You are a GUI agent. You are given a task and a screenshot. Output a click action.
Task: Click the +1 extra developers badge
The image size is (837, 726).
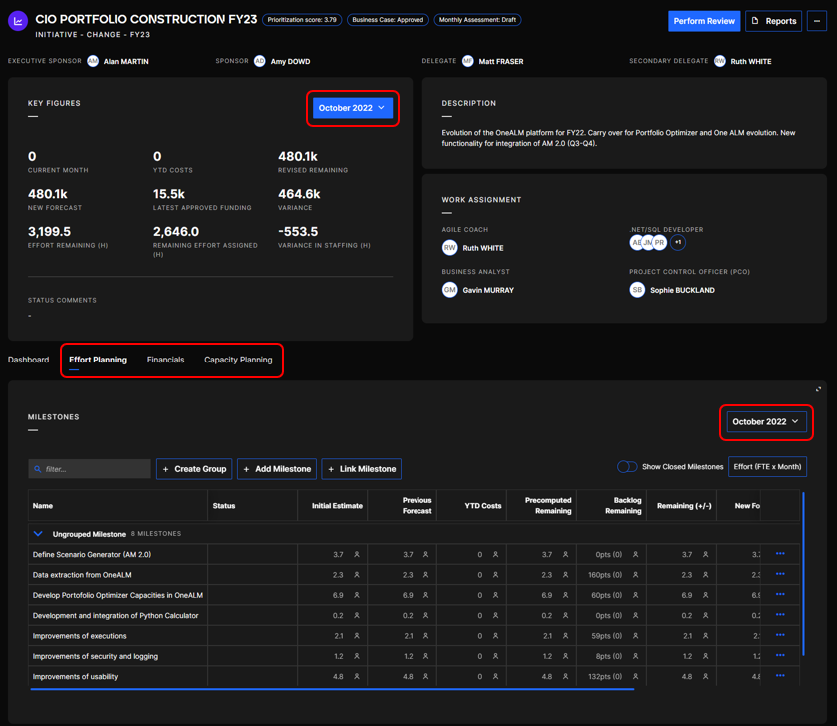coord(678,242)
